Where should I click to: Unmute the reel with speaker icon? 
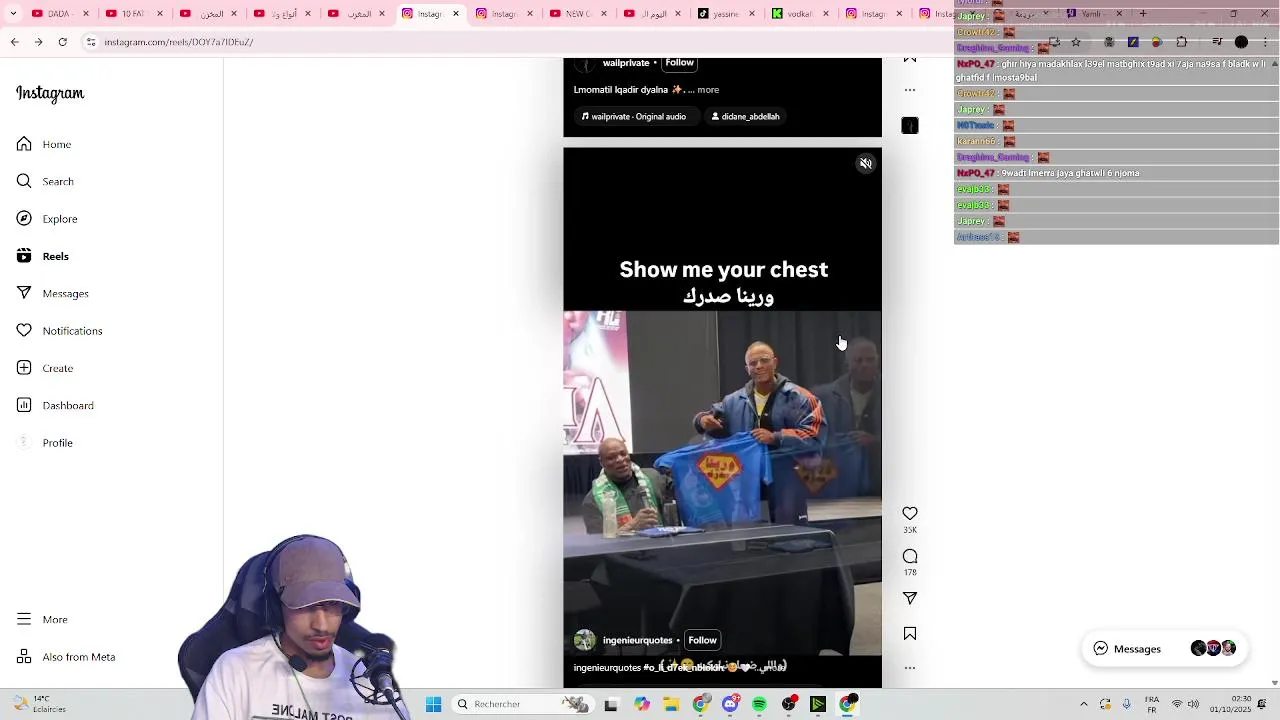tap(866, 164)
